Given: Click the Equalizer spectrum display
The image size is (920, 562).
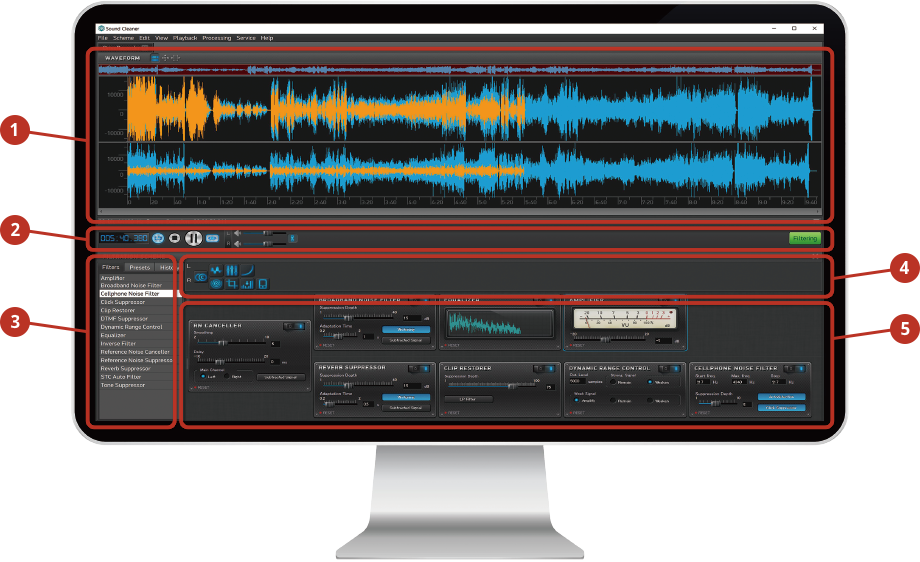Looking at the screenshot, I should tap(499, 323).
